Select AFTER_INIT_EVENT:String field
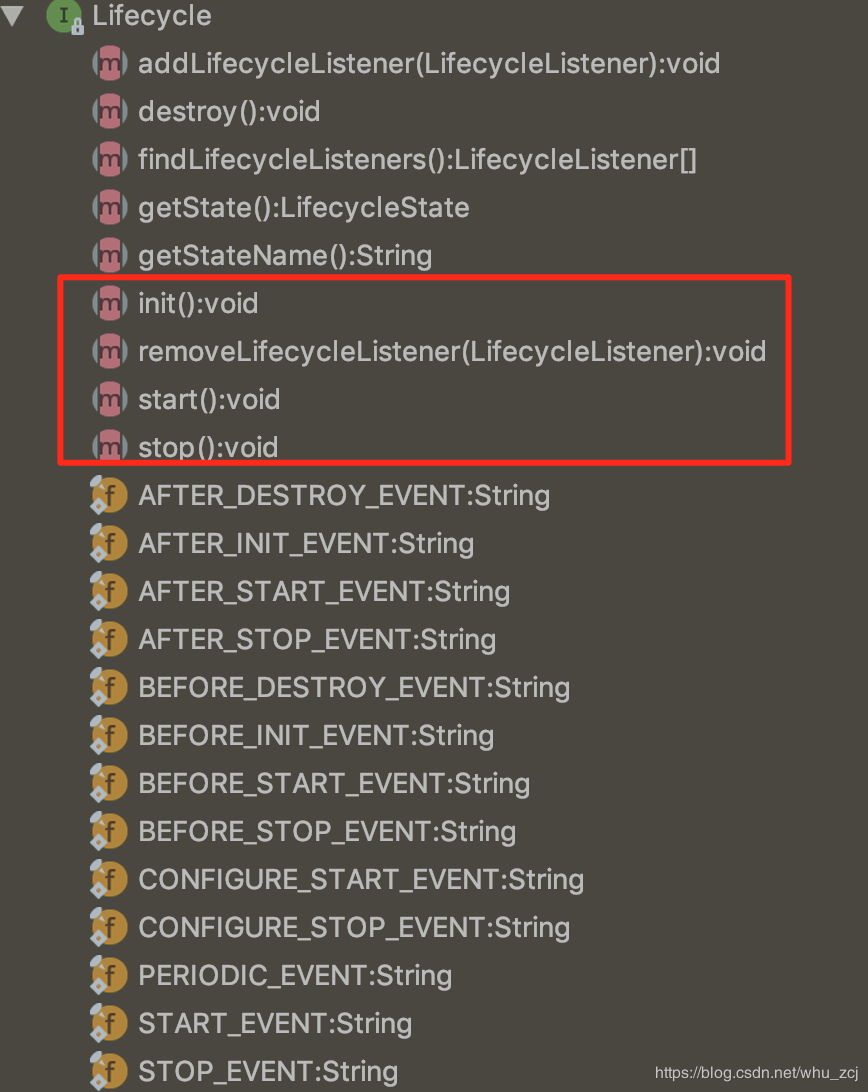This screenshot has width=868, height=1092. pos(307,543)
